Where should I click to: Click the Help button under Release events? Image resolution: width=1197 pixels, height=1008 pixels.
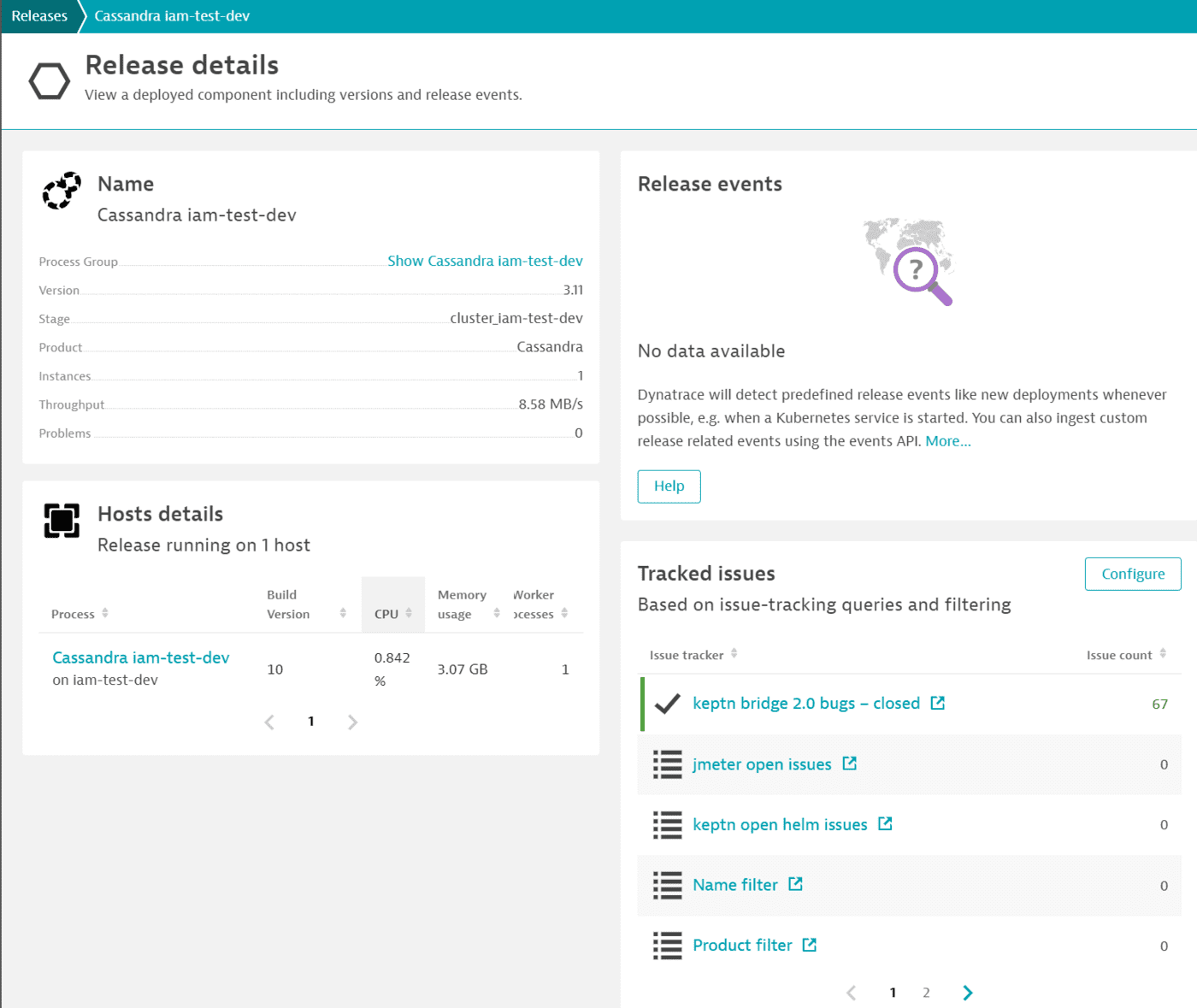click(x=669, y=486)
